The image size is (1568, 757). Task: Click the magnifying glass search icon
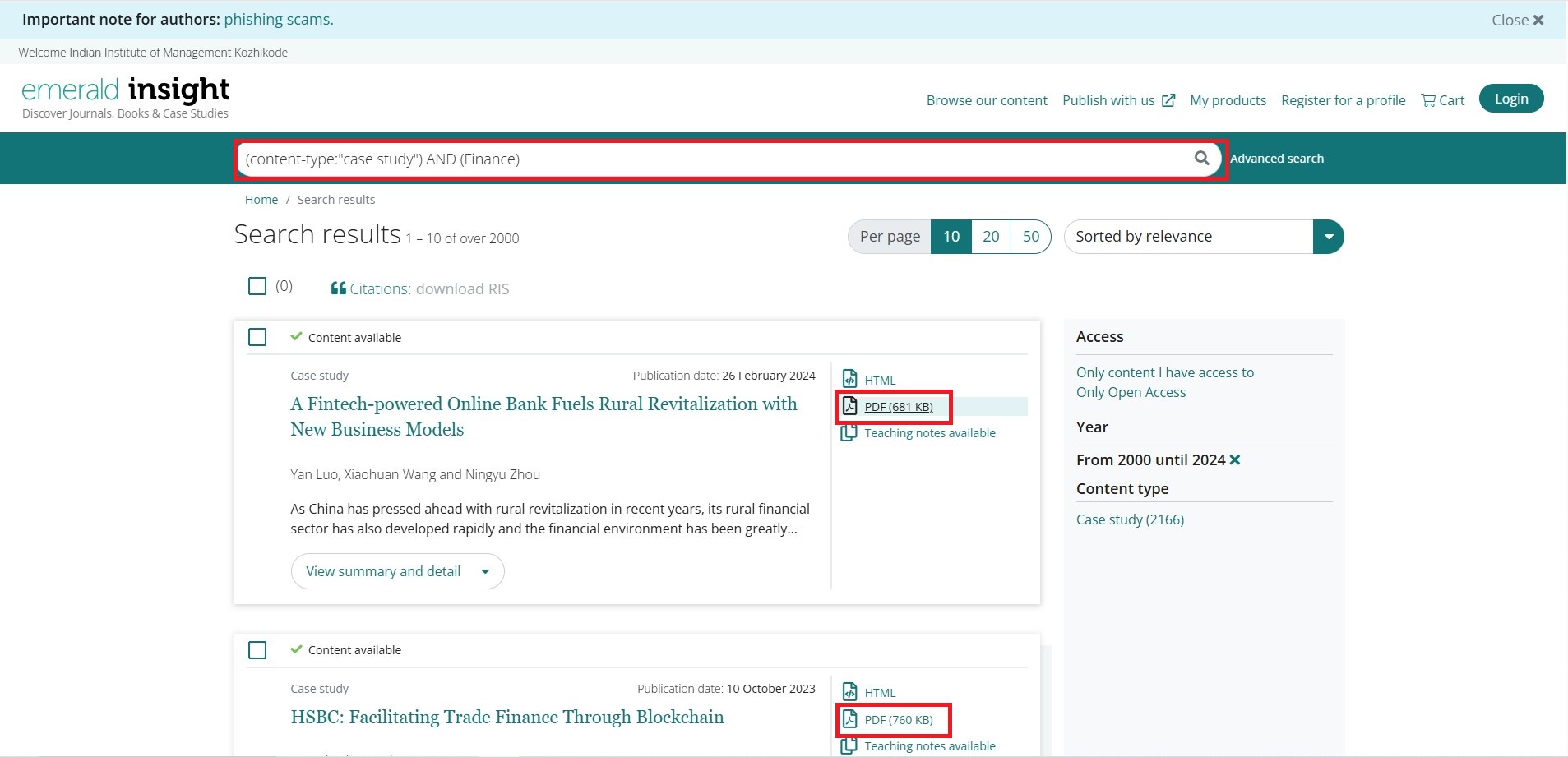click(x=1201, y=158)
